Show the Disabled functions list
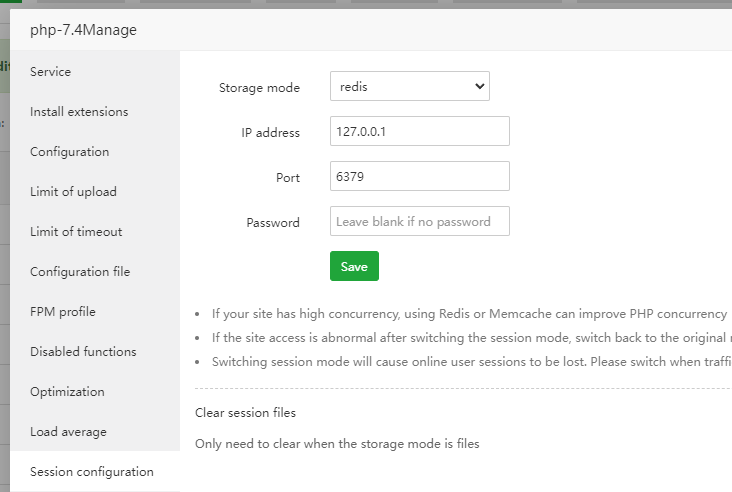Viewport: 732px width, 492px height. pos(83,352)
